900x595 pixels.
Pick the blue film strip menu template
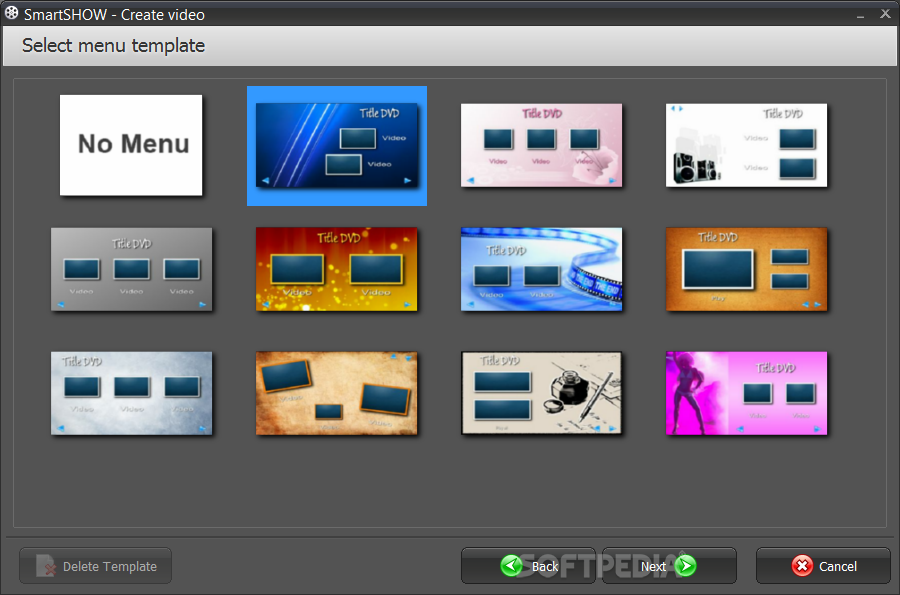(541, 269)
